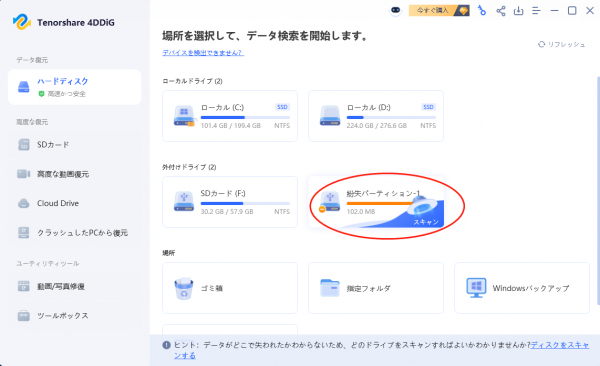Select the ローカル (C:) drive card
The height and width of the screenshot is (366, 600).
point(230,116)
